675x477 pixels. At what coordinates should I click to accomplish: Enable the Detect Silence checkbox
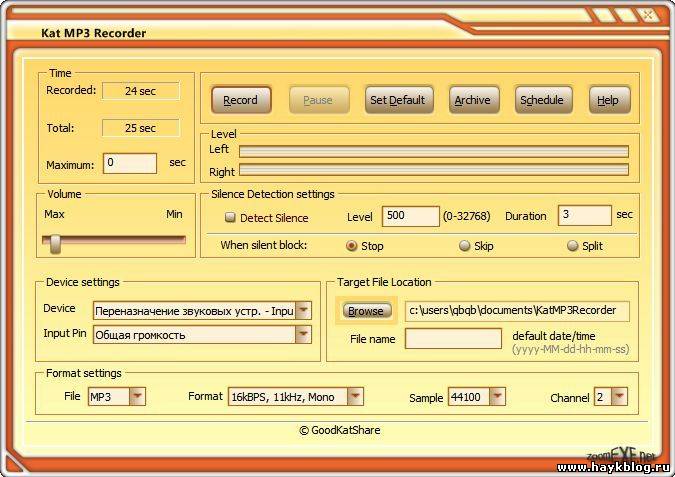pos(230,217)
